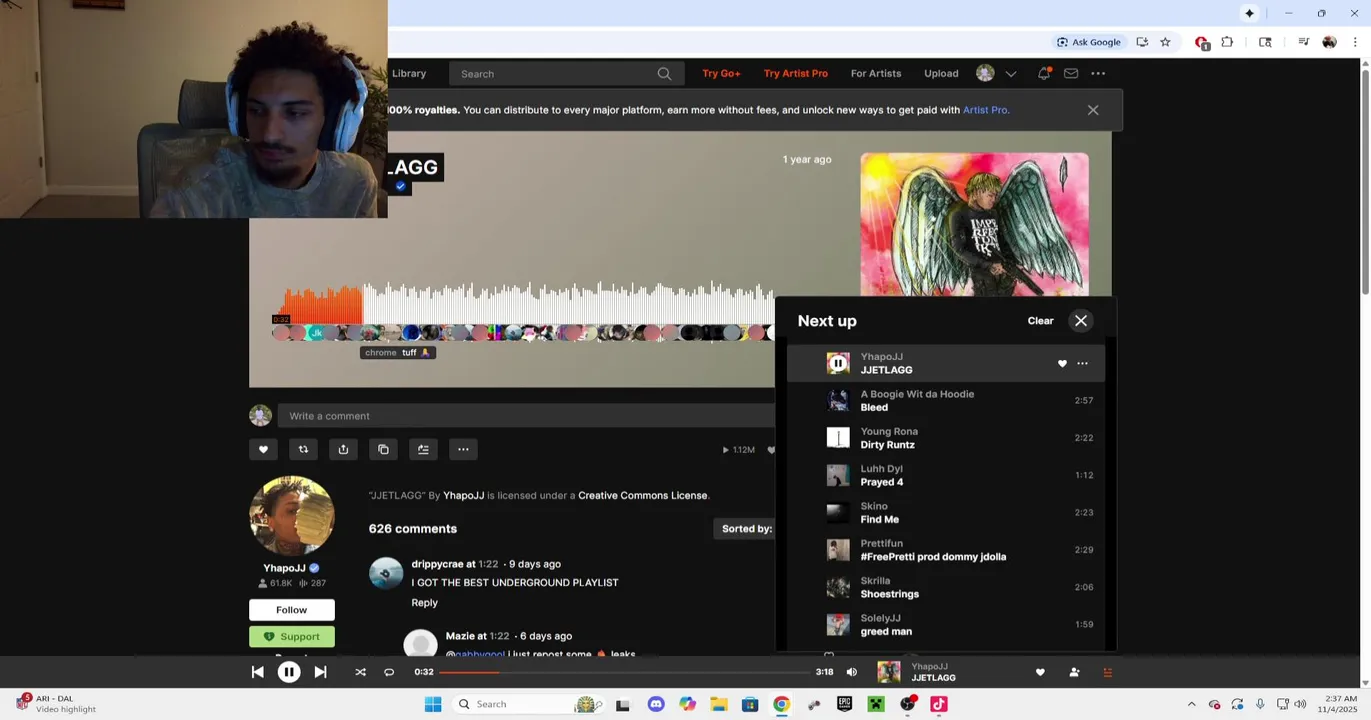
Task: Follow YhapoJJ with the Follow button
Action: tap(292, 610)
